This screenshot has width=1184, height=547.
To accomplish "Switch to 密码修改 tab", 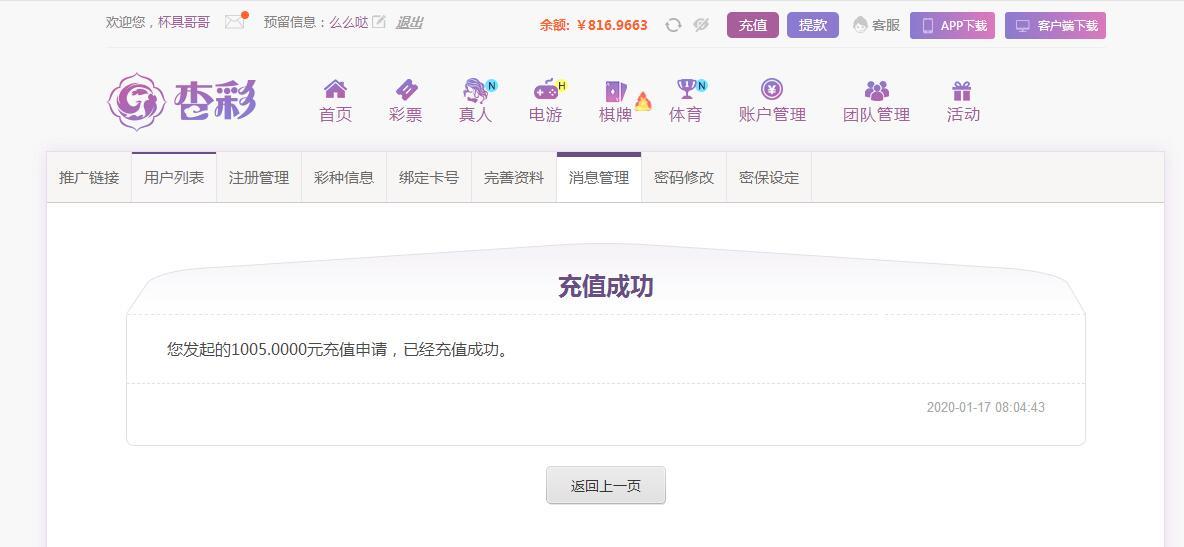I will [684, 178].
